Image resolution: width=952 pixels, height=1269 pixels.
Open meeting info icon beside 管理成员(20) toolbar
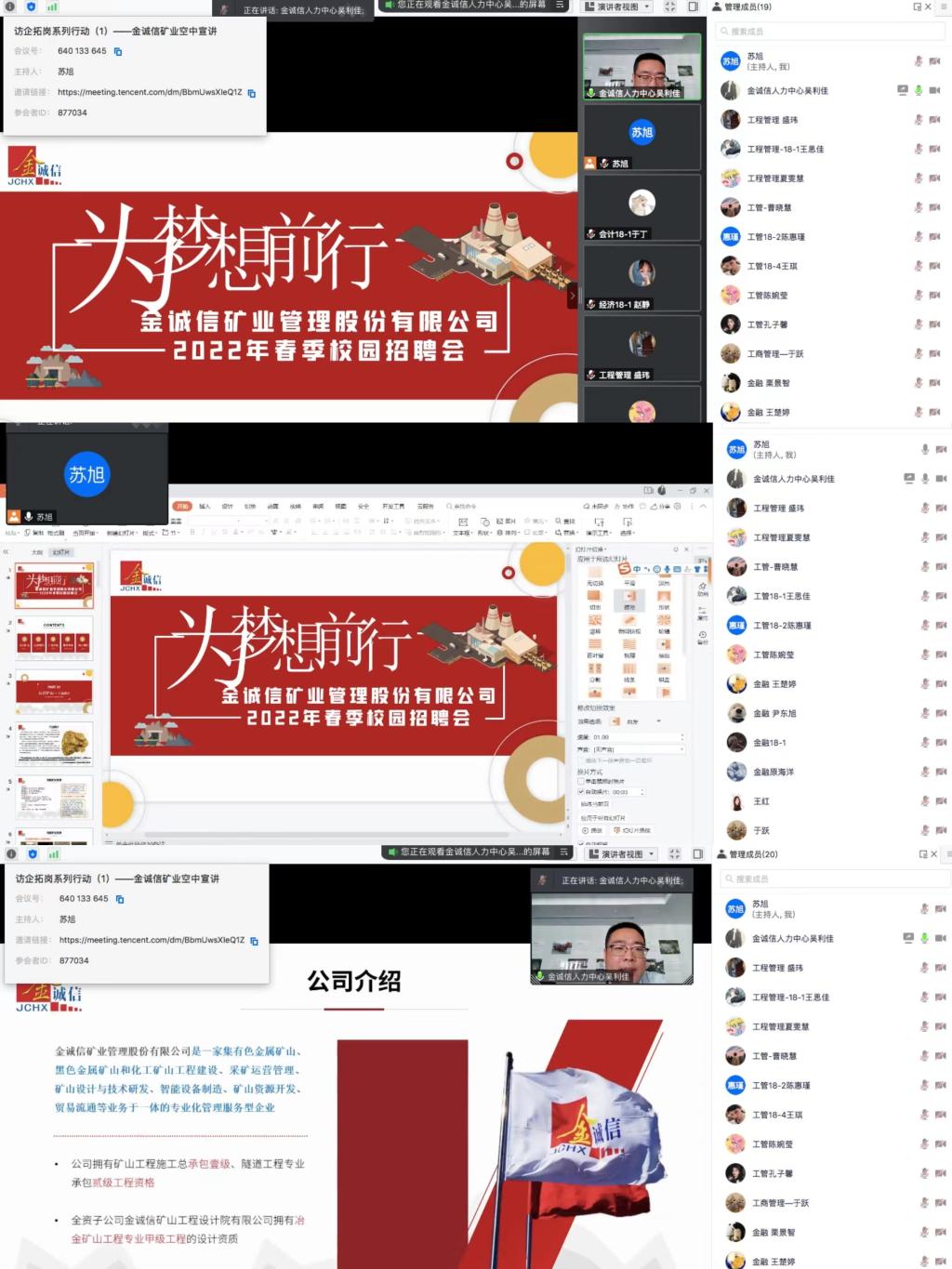click(11, 853)
